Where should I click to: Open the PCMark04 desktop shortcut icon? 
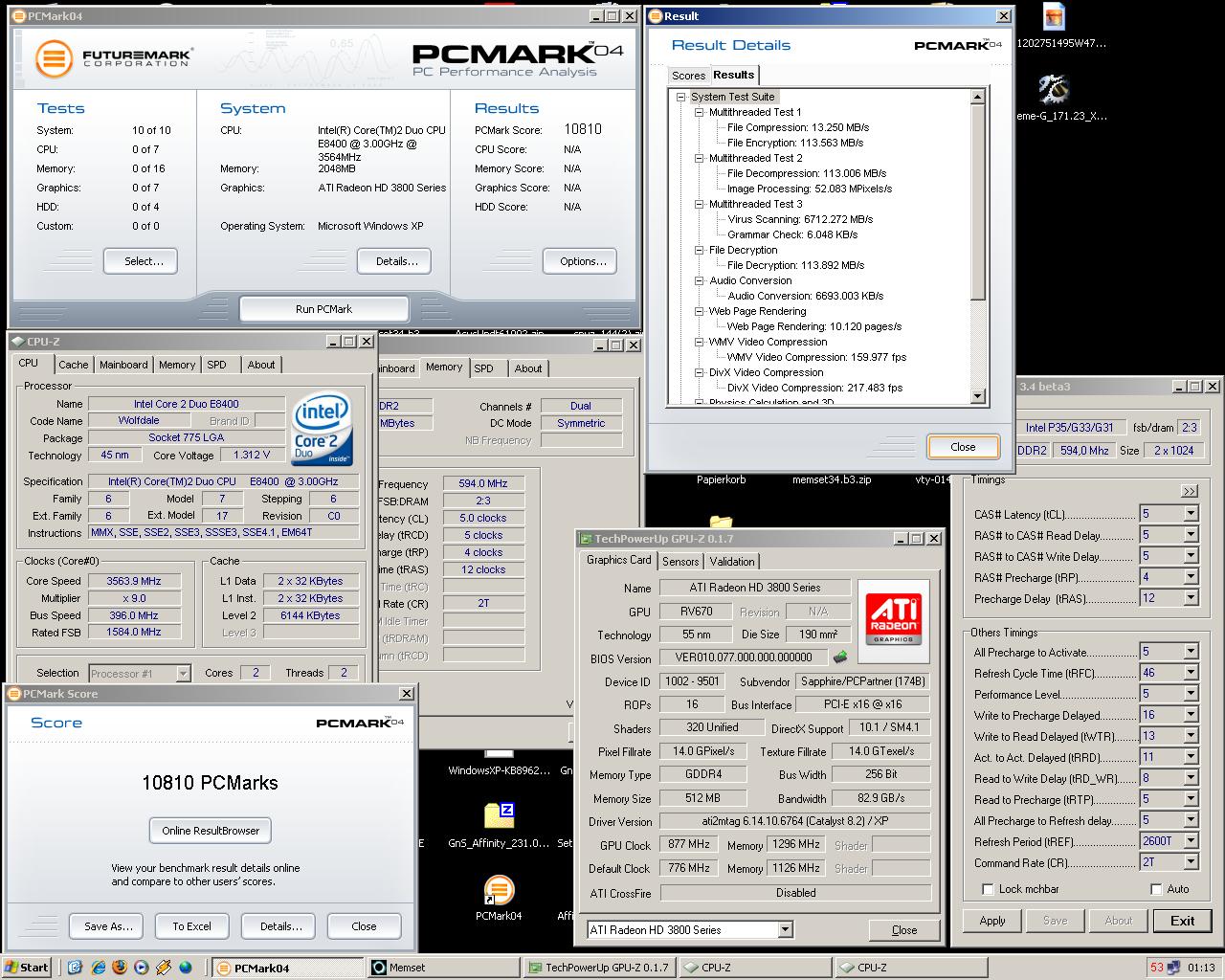(x=499, y=890)
